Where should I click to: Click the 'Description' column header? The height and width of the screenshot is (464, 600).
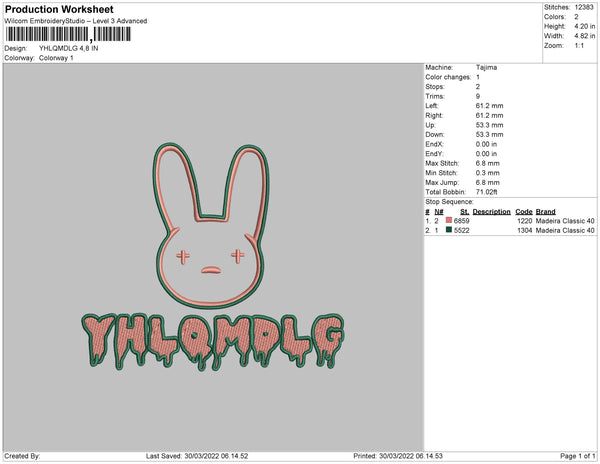(491, 212)
